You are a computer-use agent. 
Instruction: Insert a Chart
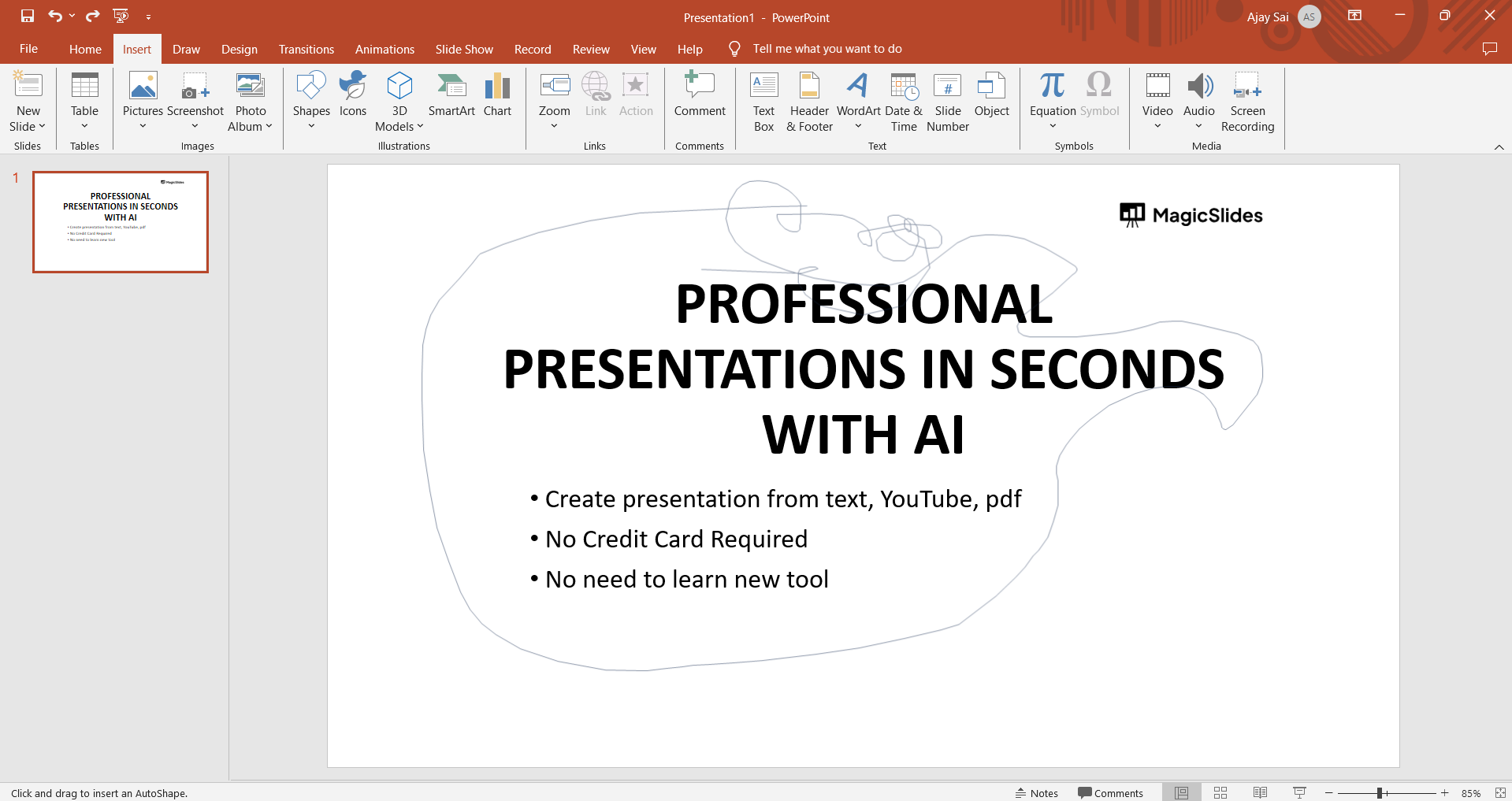pyautogui.click(x=497, y=95)
